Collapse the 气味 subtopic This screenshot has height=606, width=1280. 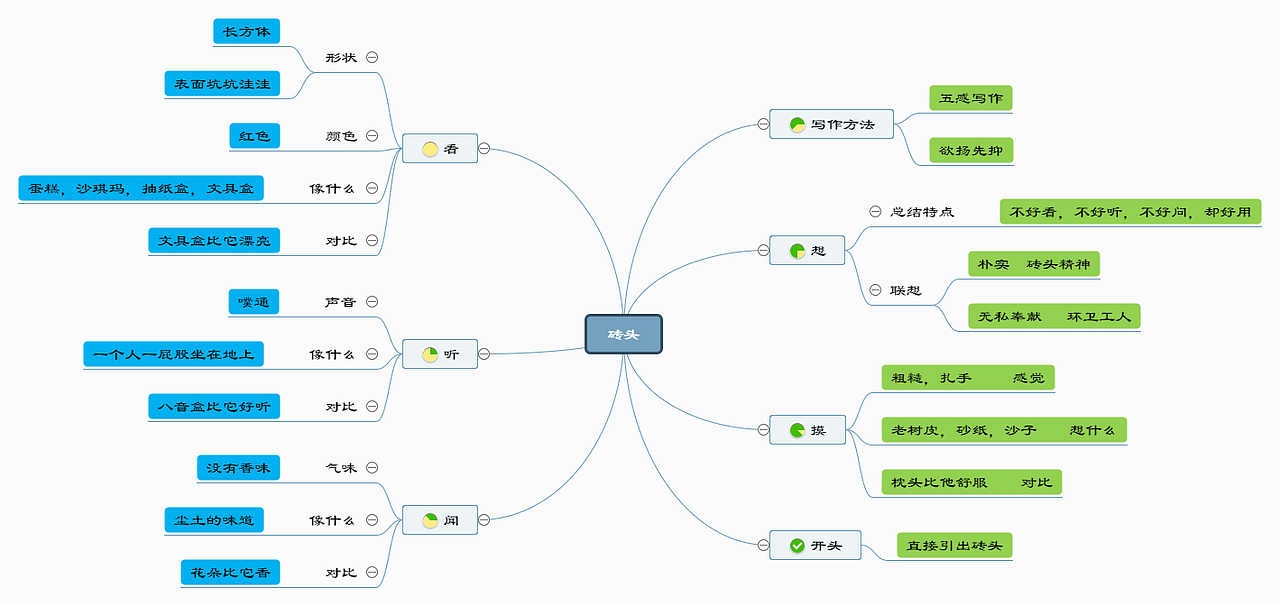click(x=372, y=467)
